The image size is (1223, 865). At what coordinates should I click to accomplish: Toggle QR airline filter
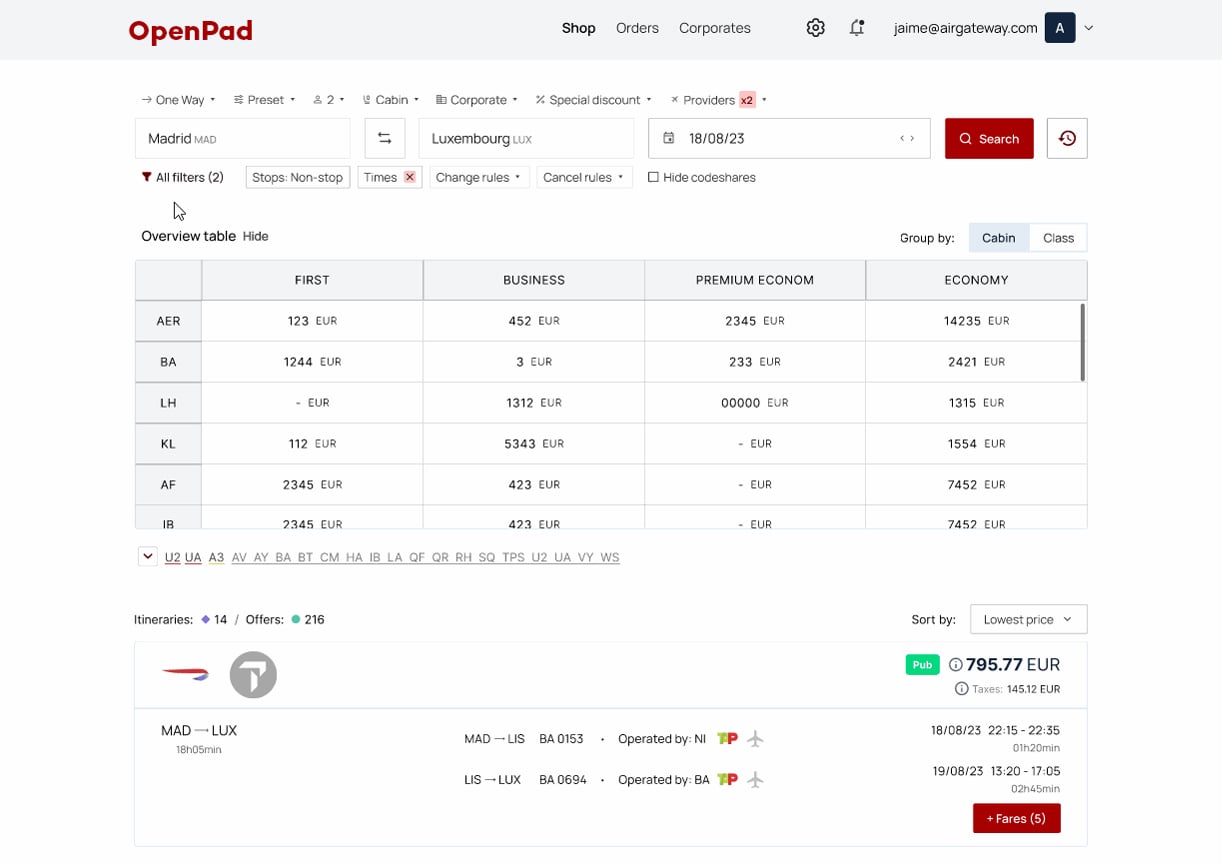440,558
